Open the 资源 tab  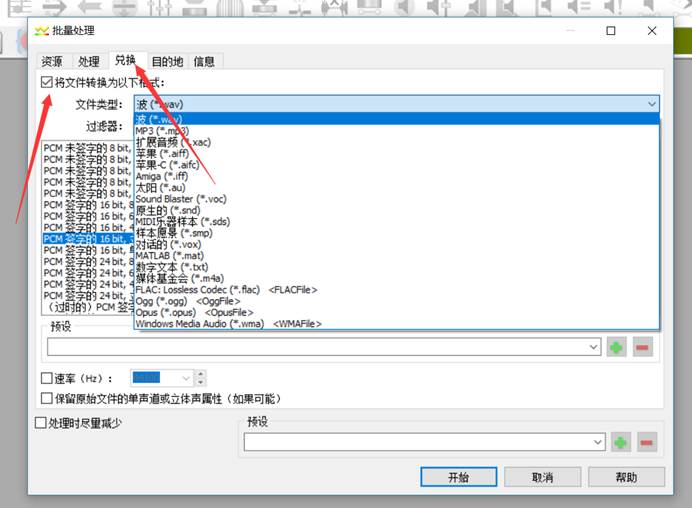point(52,61)
